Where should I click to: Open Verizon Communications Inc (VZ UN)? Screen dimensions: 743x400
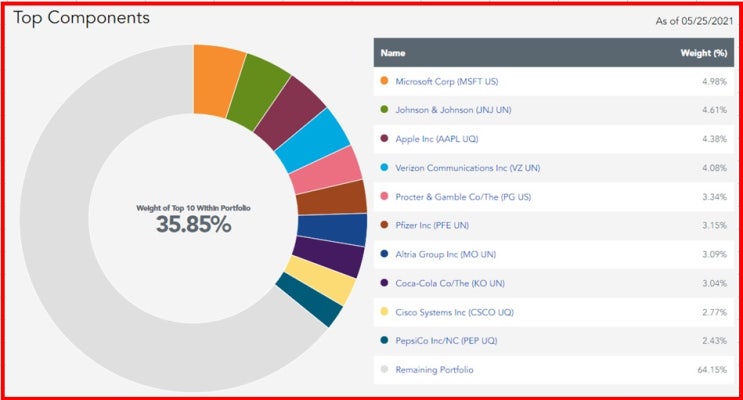468,168
